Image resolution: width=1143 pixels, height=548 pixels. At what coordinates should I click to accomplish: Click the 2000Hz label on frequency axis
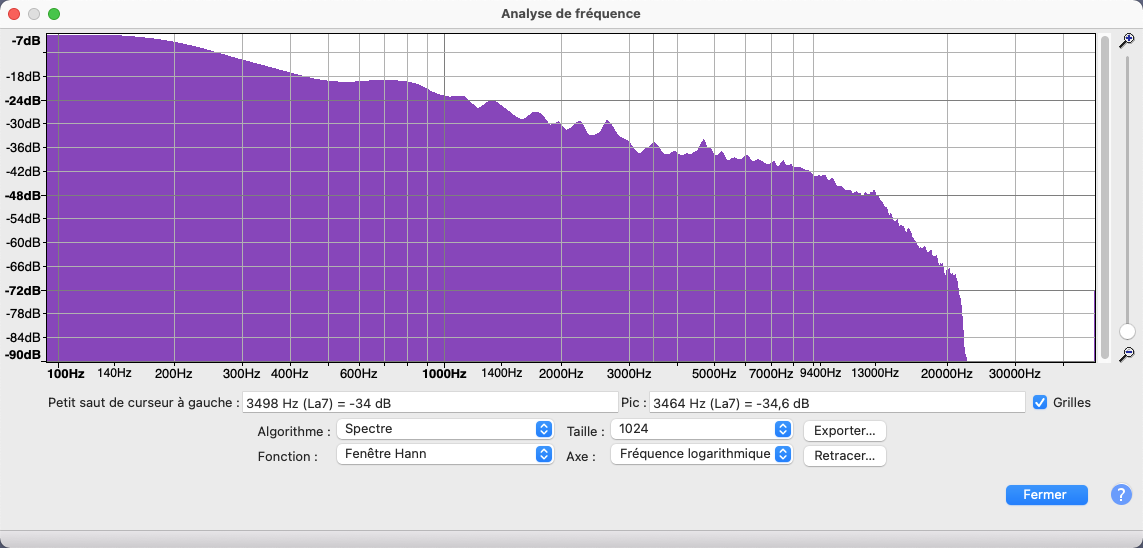click(x=561, y=374)
